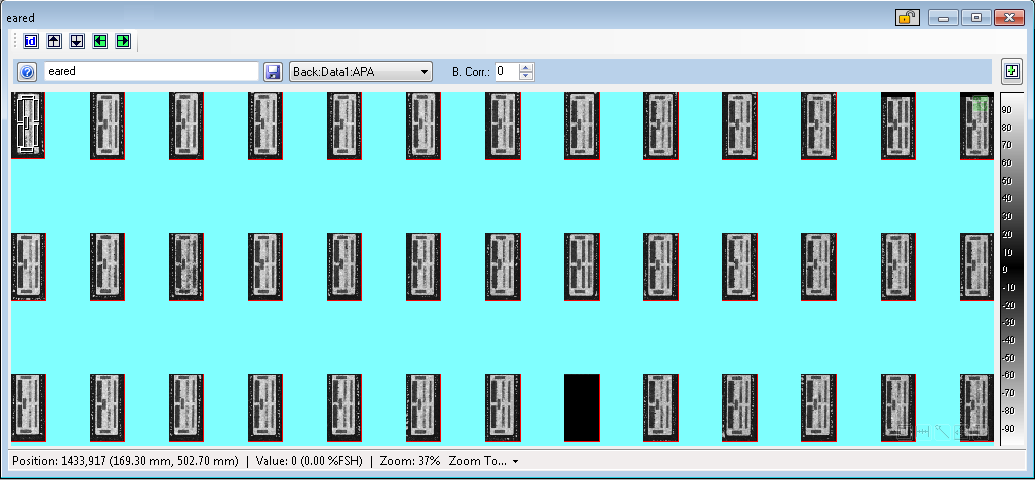
Task: Select the solid black tile in bottom row
Action: point(581,408)
